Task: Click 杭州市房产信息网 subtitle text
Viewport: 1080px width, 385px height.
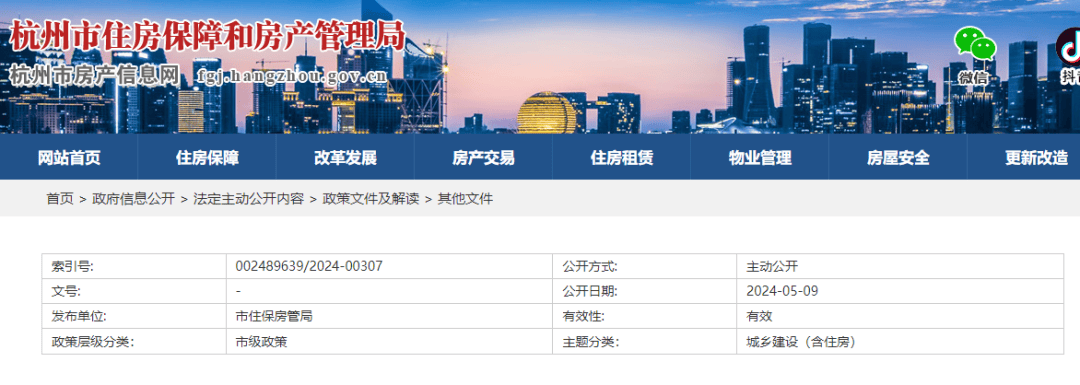Action: coord(94,74)
